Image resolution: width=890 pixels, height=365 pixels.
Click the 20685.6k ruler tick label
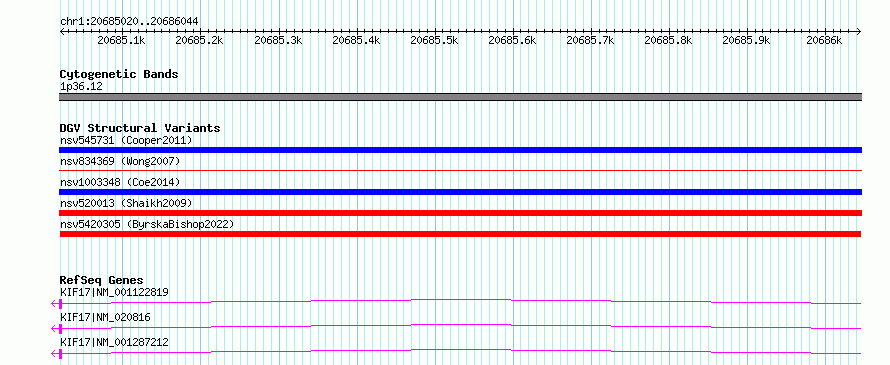(512, 40)
